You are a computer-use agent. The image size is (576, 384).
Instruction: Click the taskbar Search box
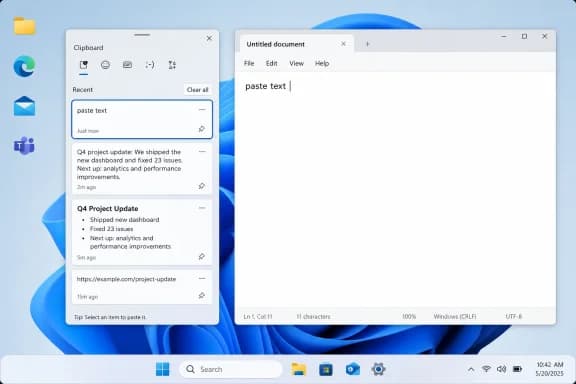(231, 369)
